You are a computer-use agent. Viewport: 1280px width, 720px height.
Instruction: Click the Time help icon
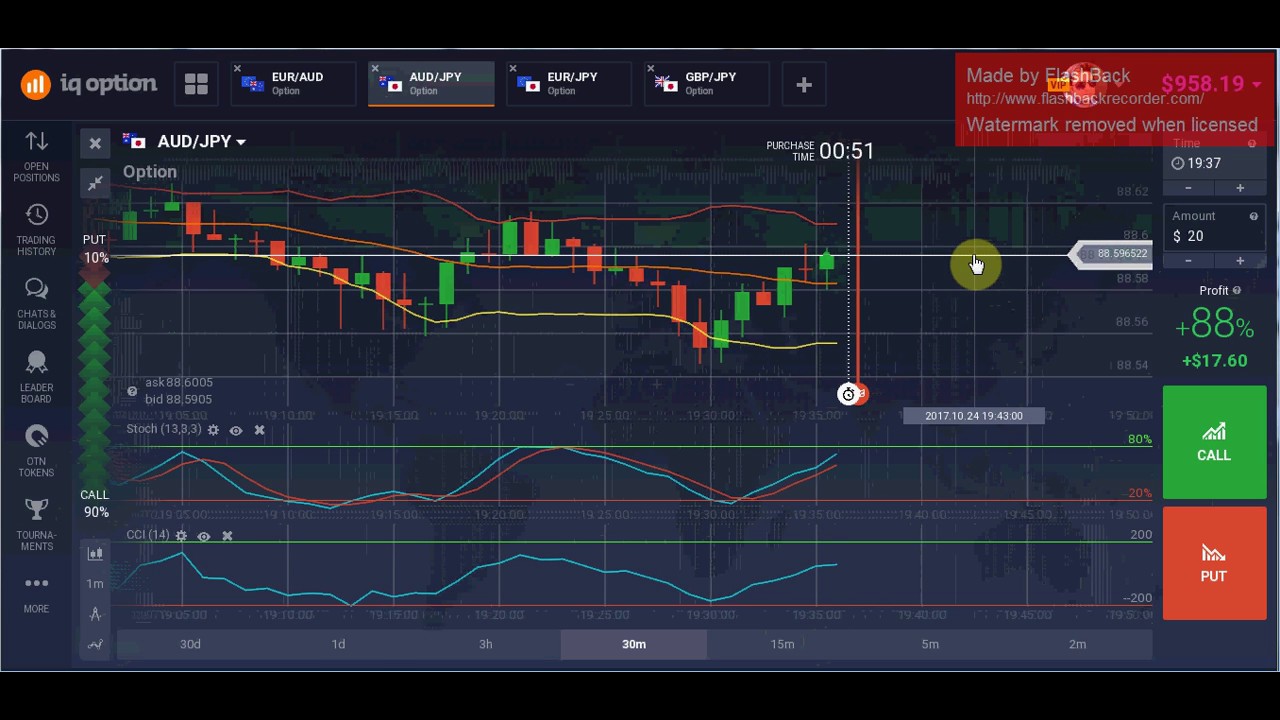[1251, 144]
